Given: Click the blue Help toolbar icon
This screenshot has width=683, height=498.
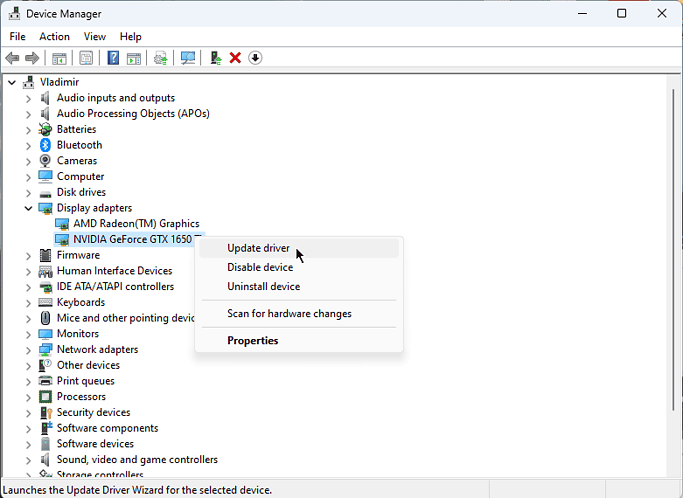Looking at the screenshot, I should pos(113,58).
